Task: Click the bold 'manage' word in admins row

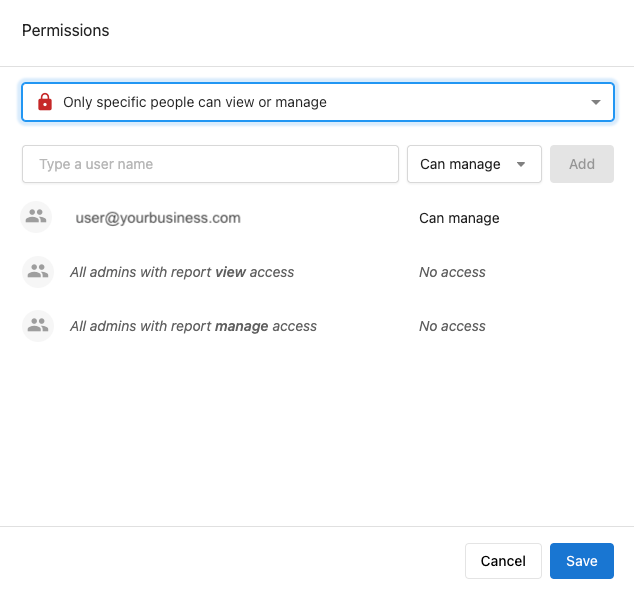Action: (x=241, y=327)
